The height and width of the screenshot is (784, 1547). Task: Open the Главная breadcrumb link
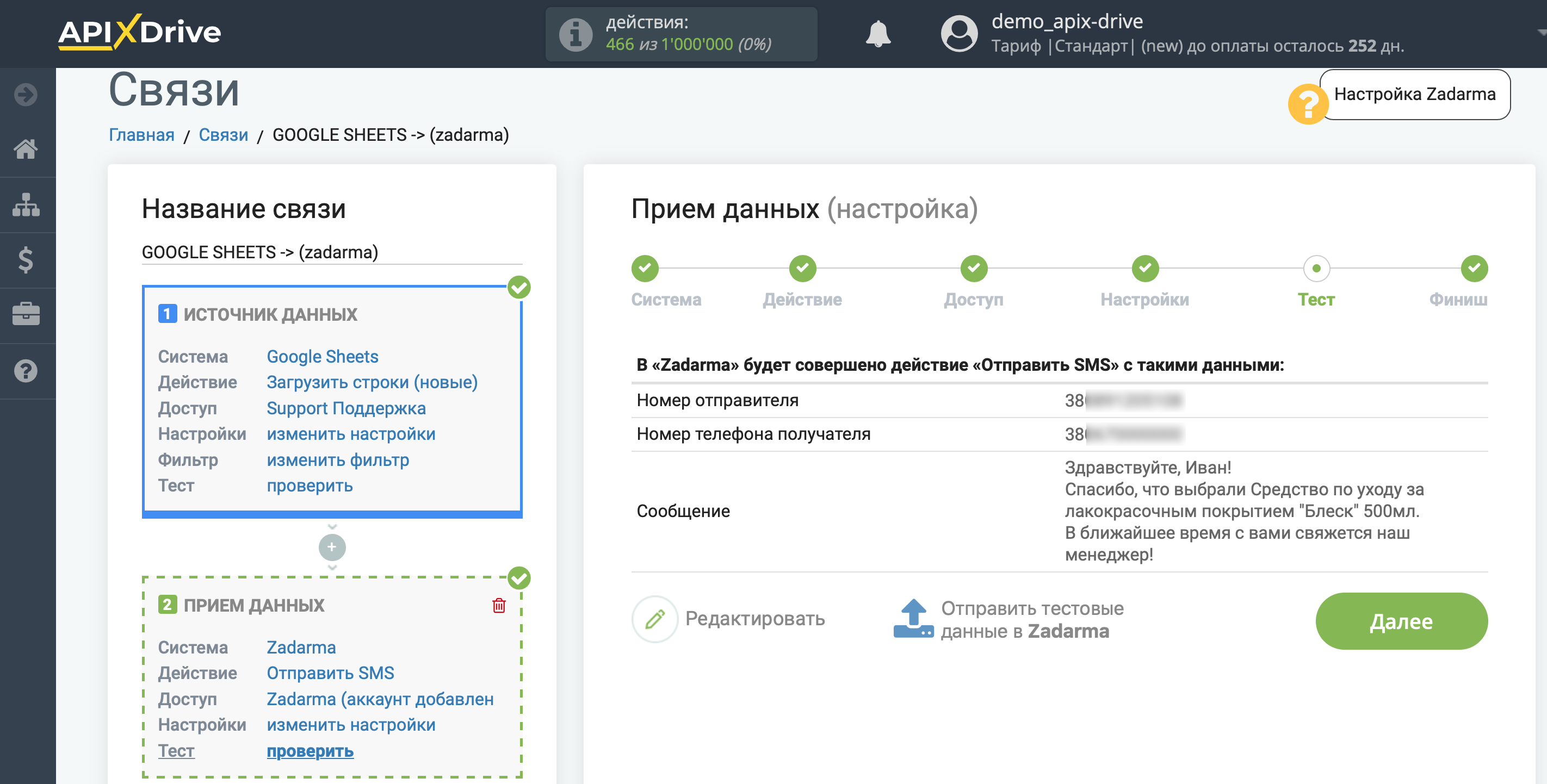(142, 135)
